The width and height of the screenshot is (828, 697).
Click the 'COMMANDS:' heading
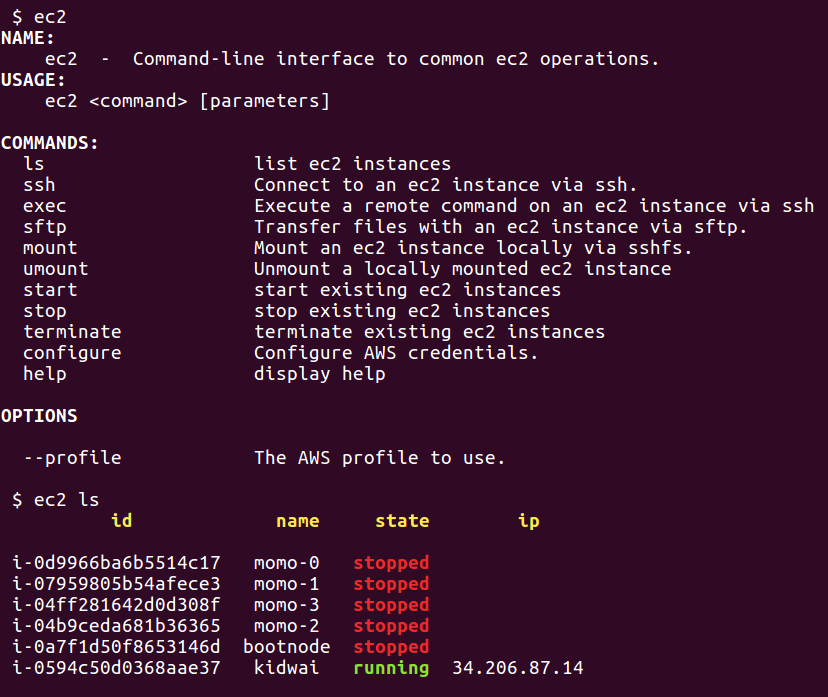pos(50,143)
